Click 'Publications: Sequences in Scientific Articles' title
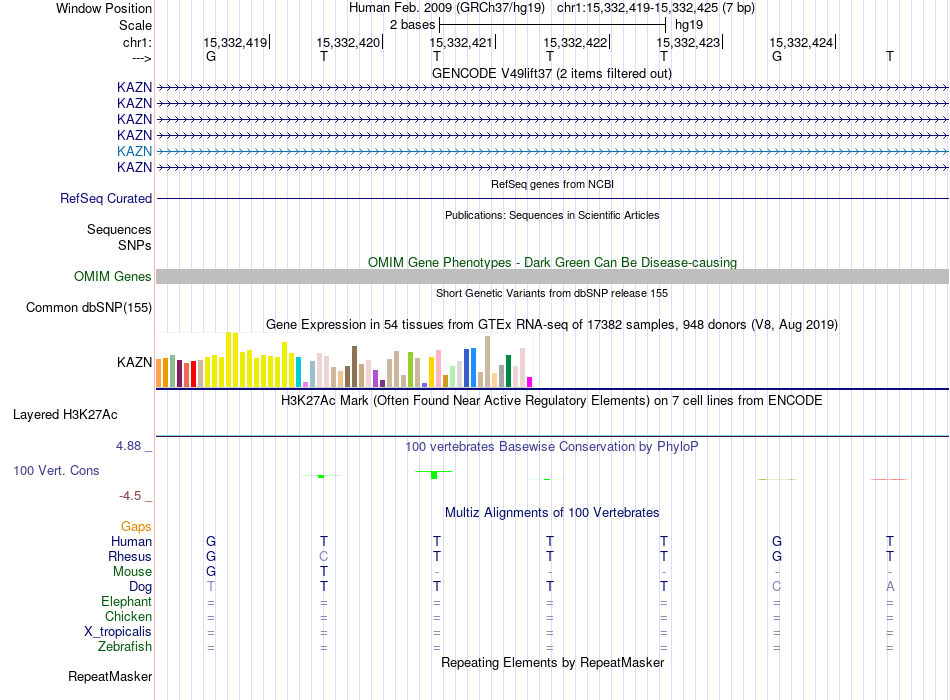 click(x=552, y=215)
